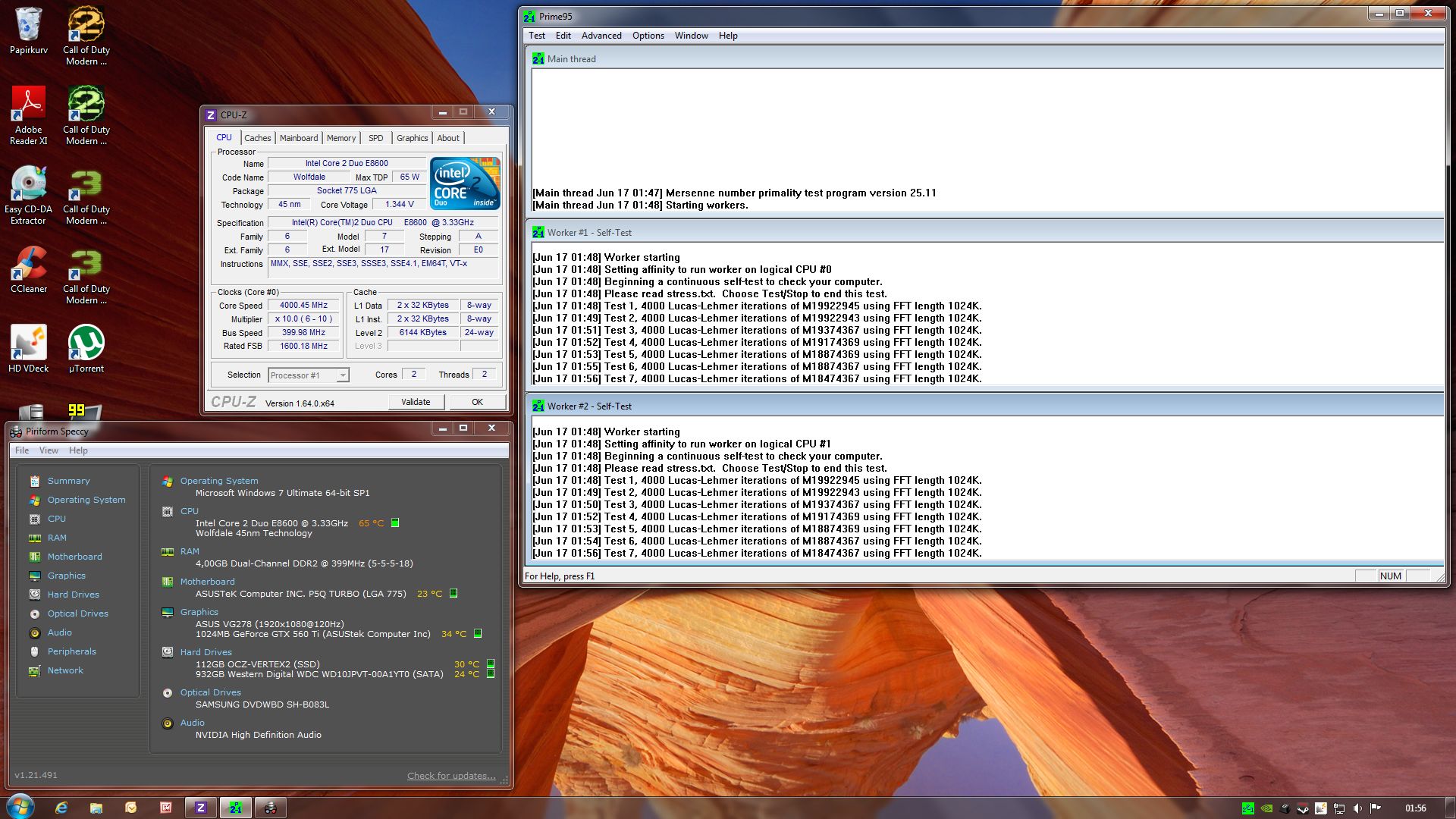Click the OK button in CPU-Z
1456x819 pixels.
point(477,402)
